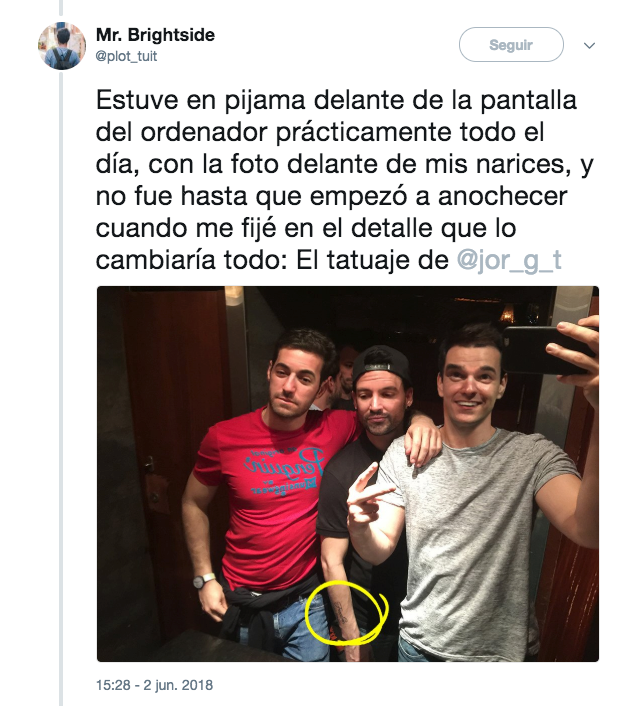Open the tweet's timestamp 15:28 - 2 jun. 2018
This screenshot has height=706, width=637.
click(x=154, y=685)
